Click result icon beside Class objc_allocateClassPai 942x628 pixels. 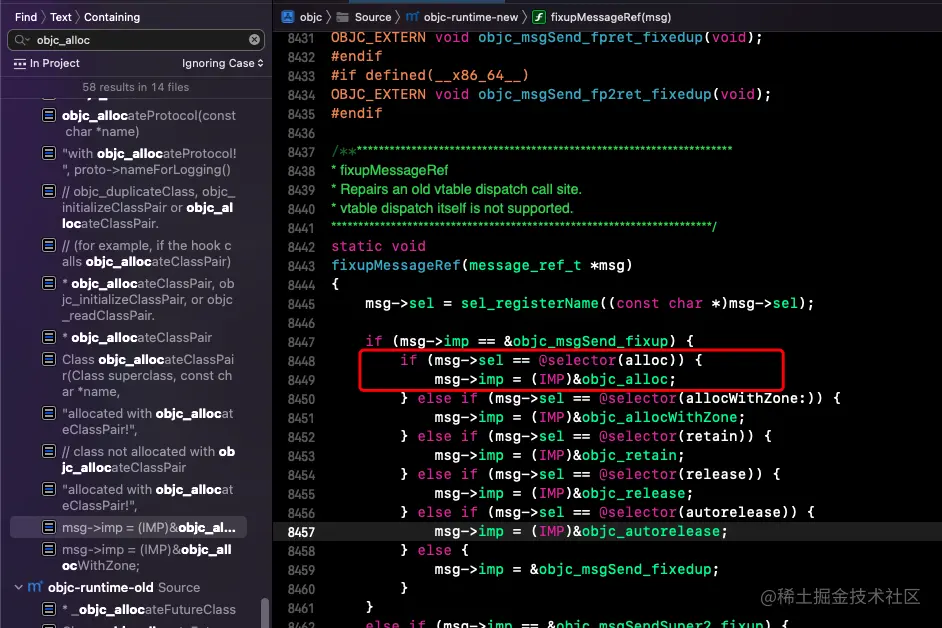[x=49, y=359]
